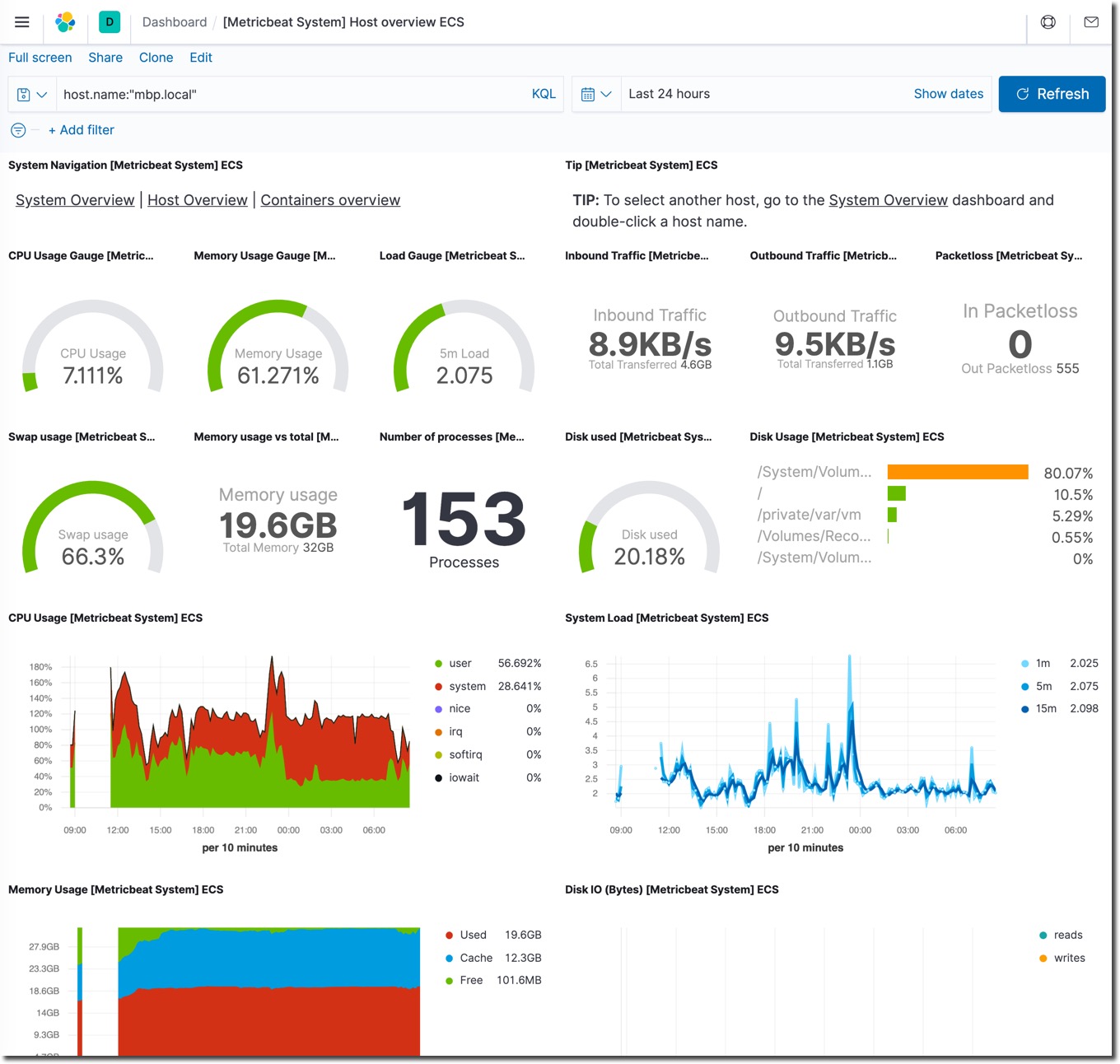Toggle system series in CPU legend
The width and height of the screenshot is (1120, 1064).
coord(467,686)
